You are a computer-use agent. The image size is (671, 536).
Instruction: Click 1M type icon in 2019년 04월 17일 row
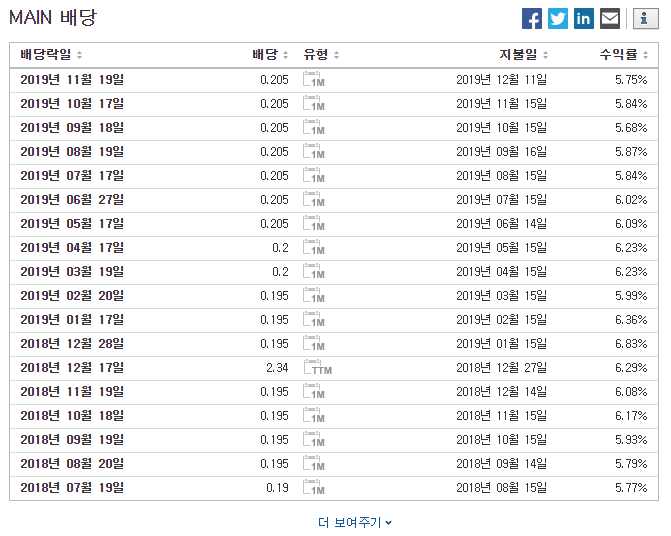coord(314,247)
